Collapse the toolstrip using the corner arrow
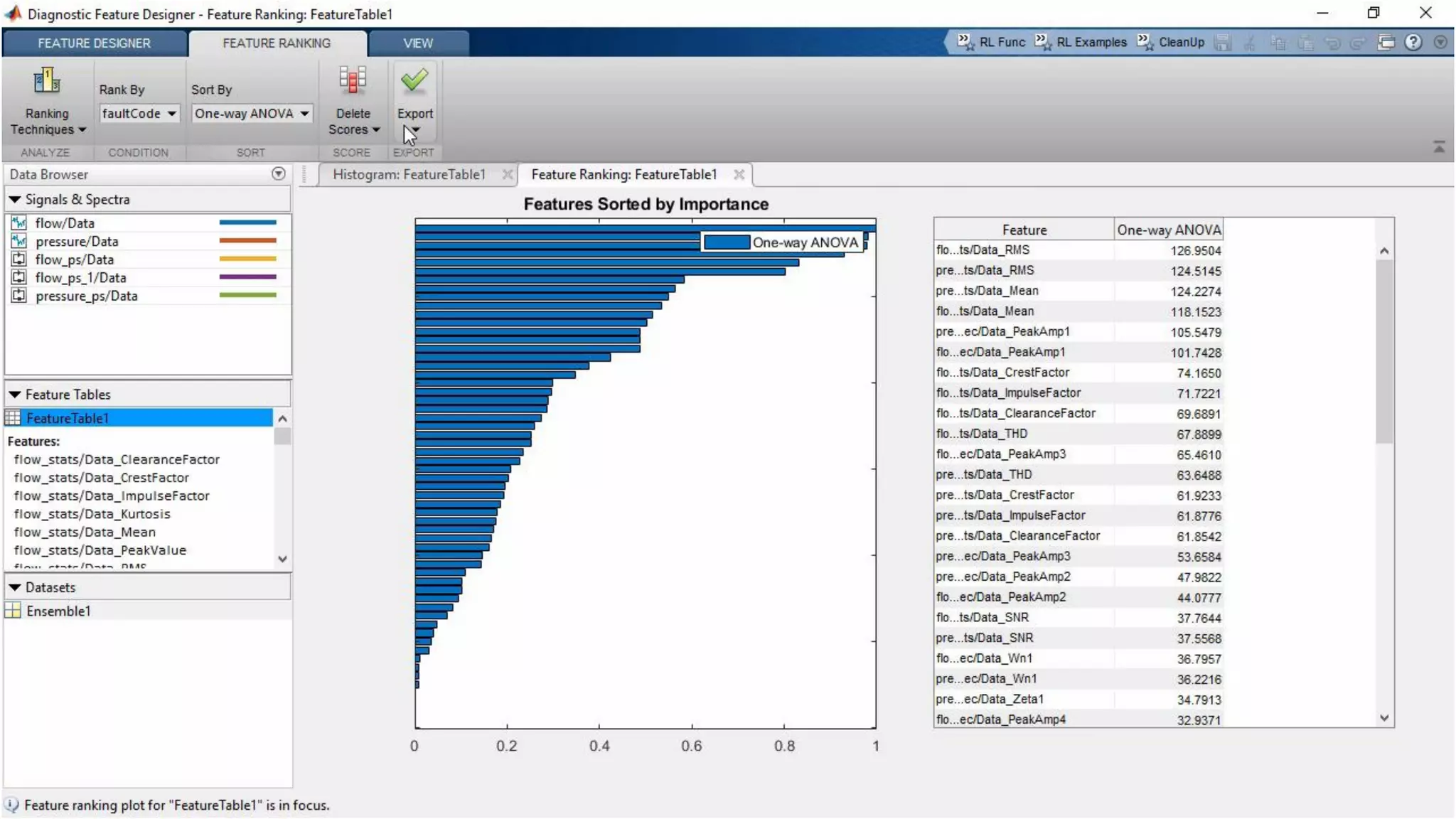Image resolution: width=1456 pixels, height=819 pixels. (1439, 147)
